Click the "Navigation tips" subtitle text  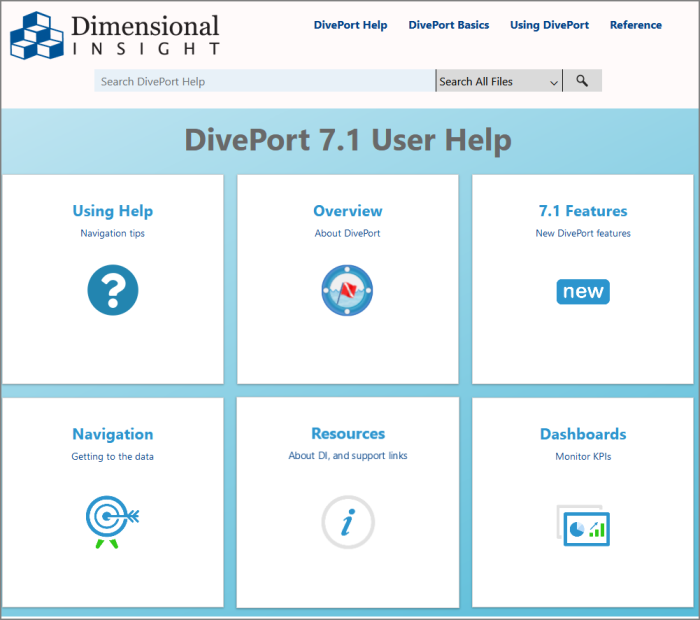[112, 233]
